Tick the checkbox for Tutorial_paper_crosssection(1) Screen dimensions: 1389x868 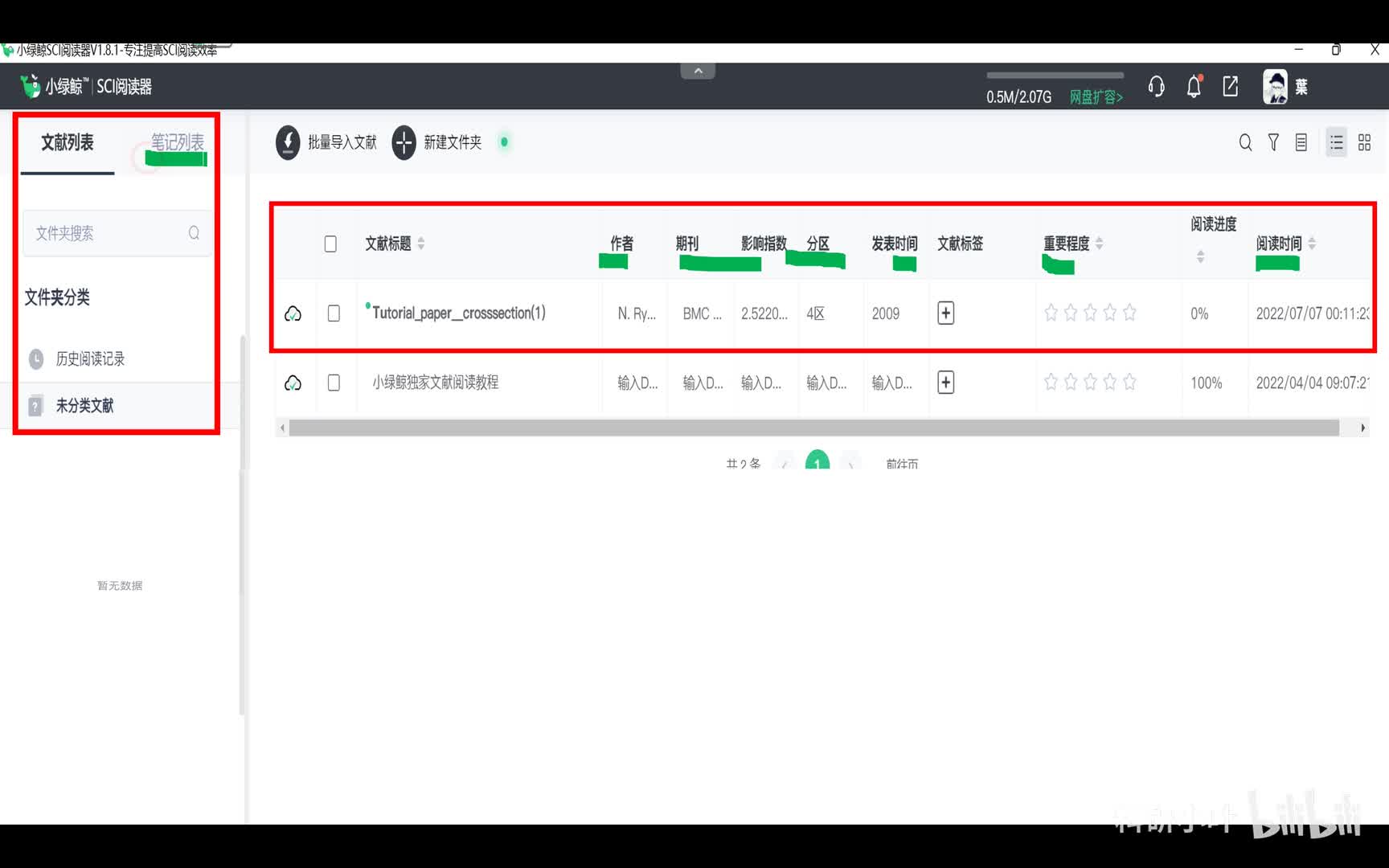pos(334,313)
